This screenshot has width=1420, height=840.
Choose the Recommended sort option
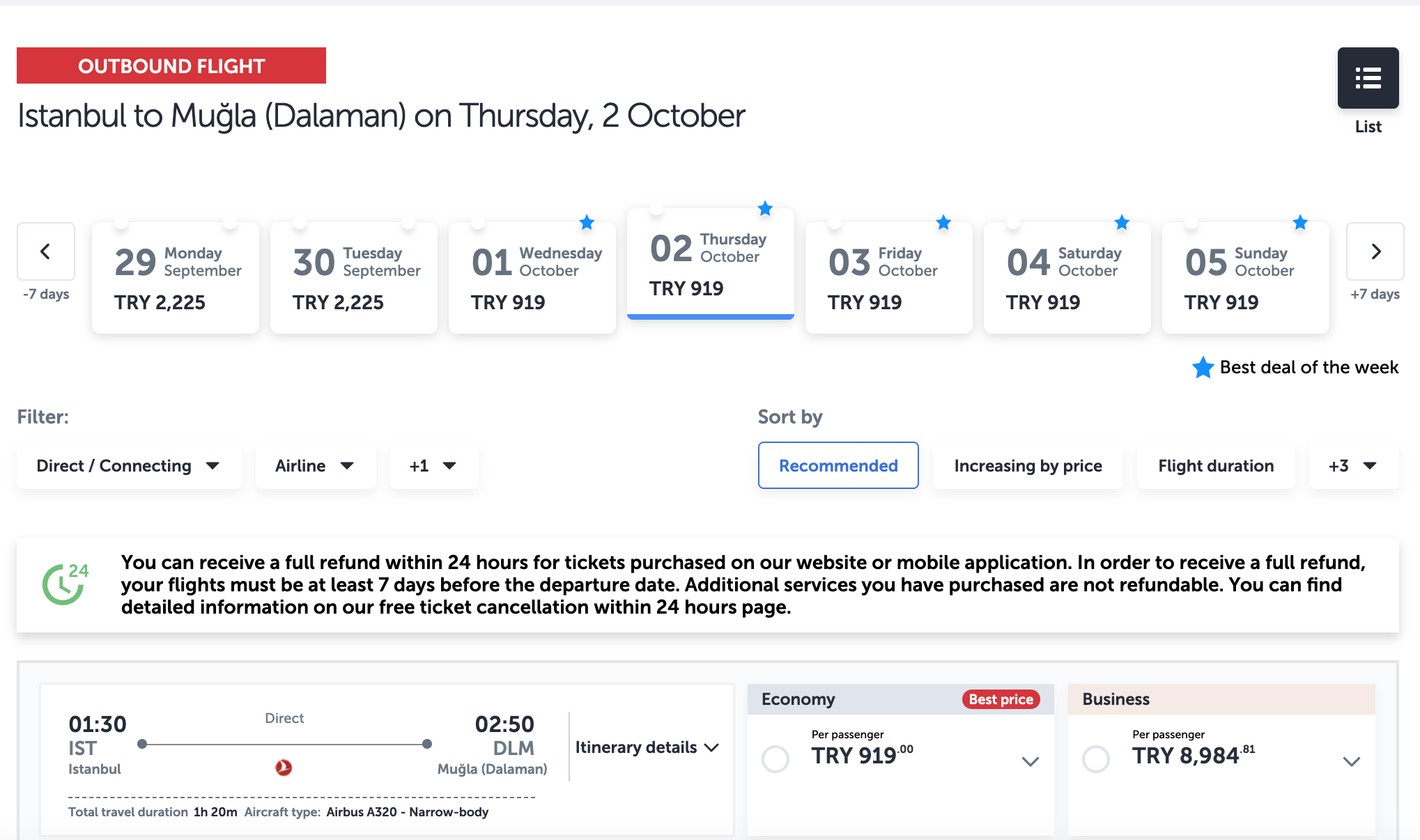(838, 465)
